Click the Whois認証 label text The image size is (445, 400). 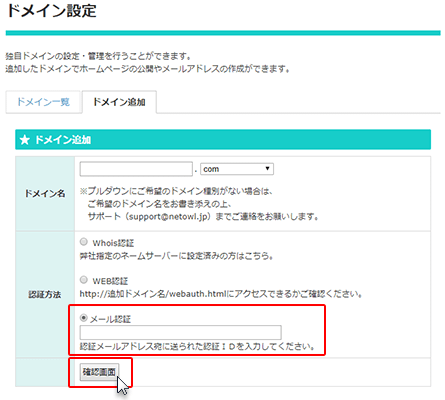pyautogui.click(x=113, y=243)
